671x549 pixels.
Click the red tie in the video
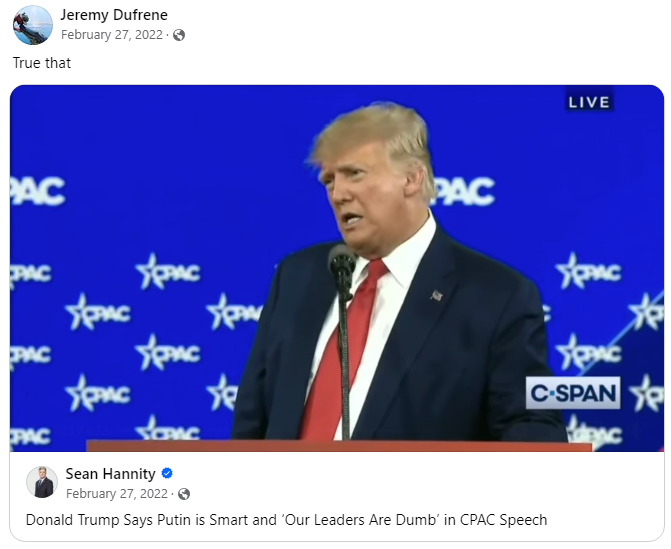pos(340,351)
